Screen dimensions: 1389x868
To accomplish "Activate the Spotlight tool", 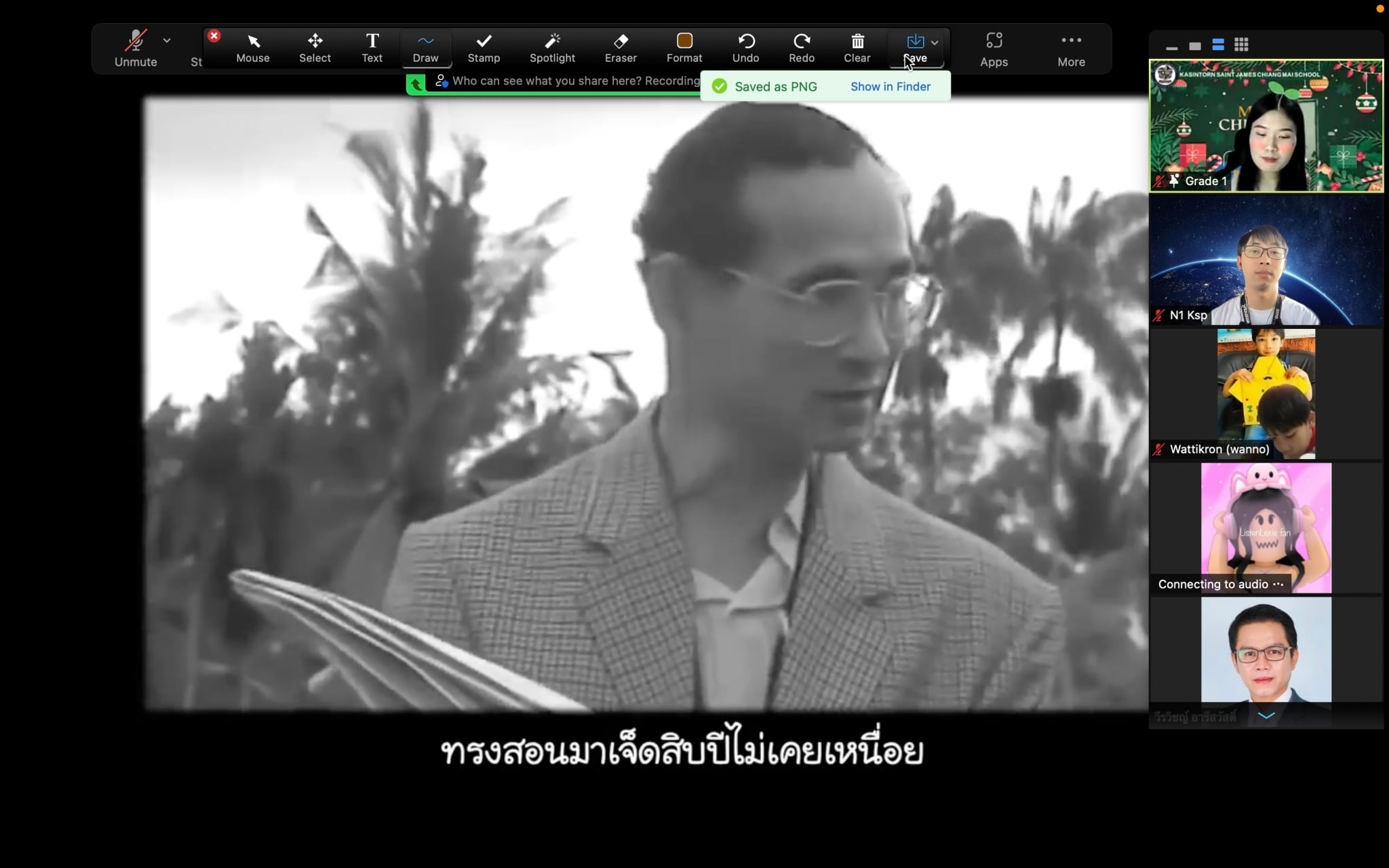I will pos(552,47).
